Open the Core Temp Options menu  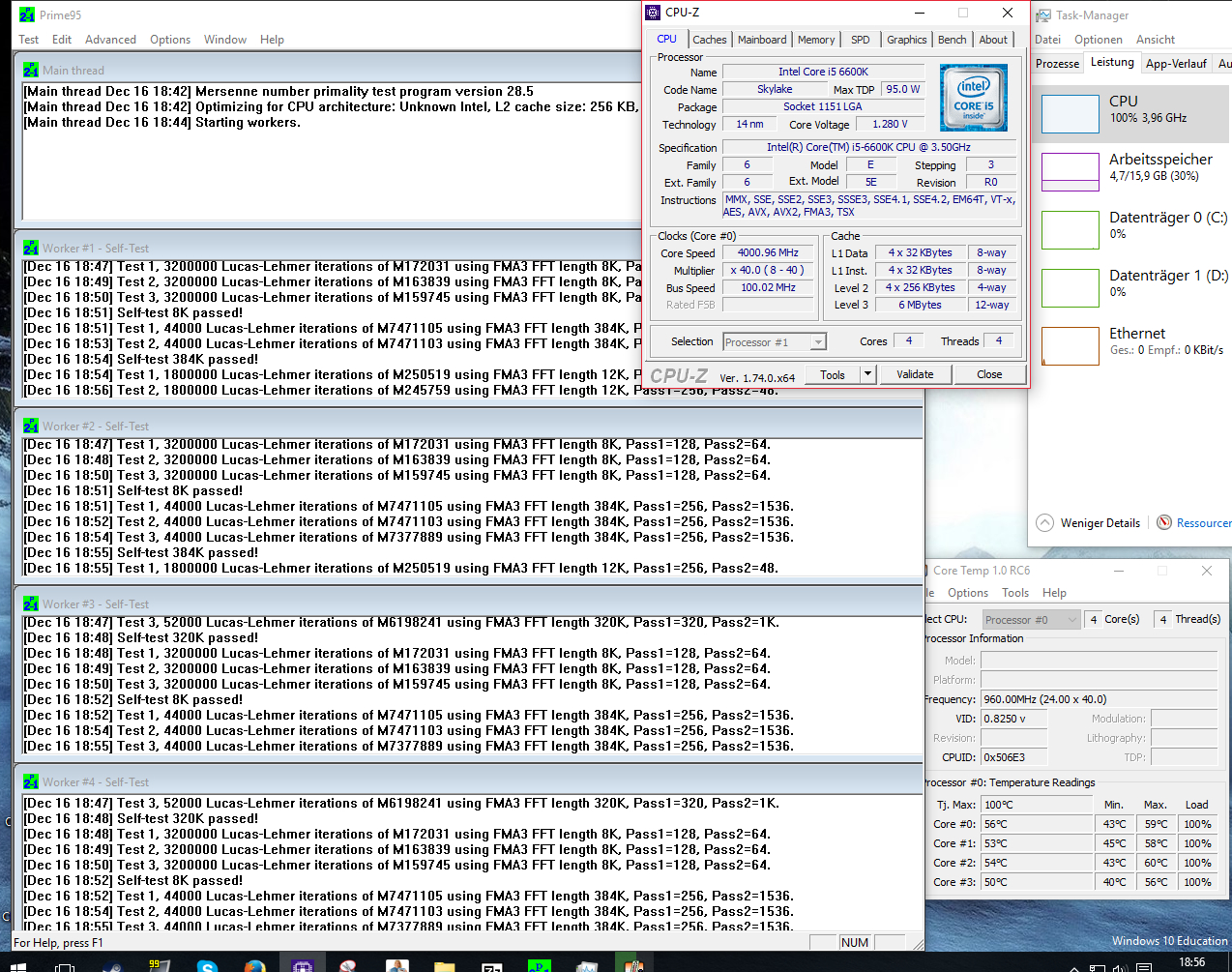pos(968,593)
